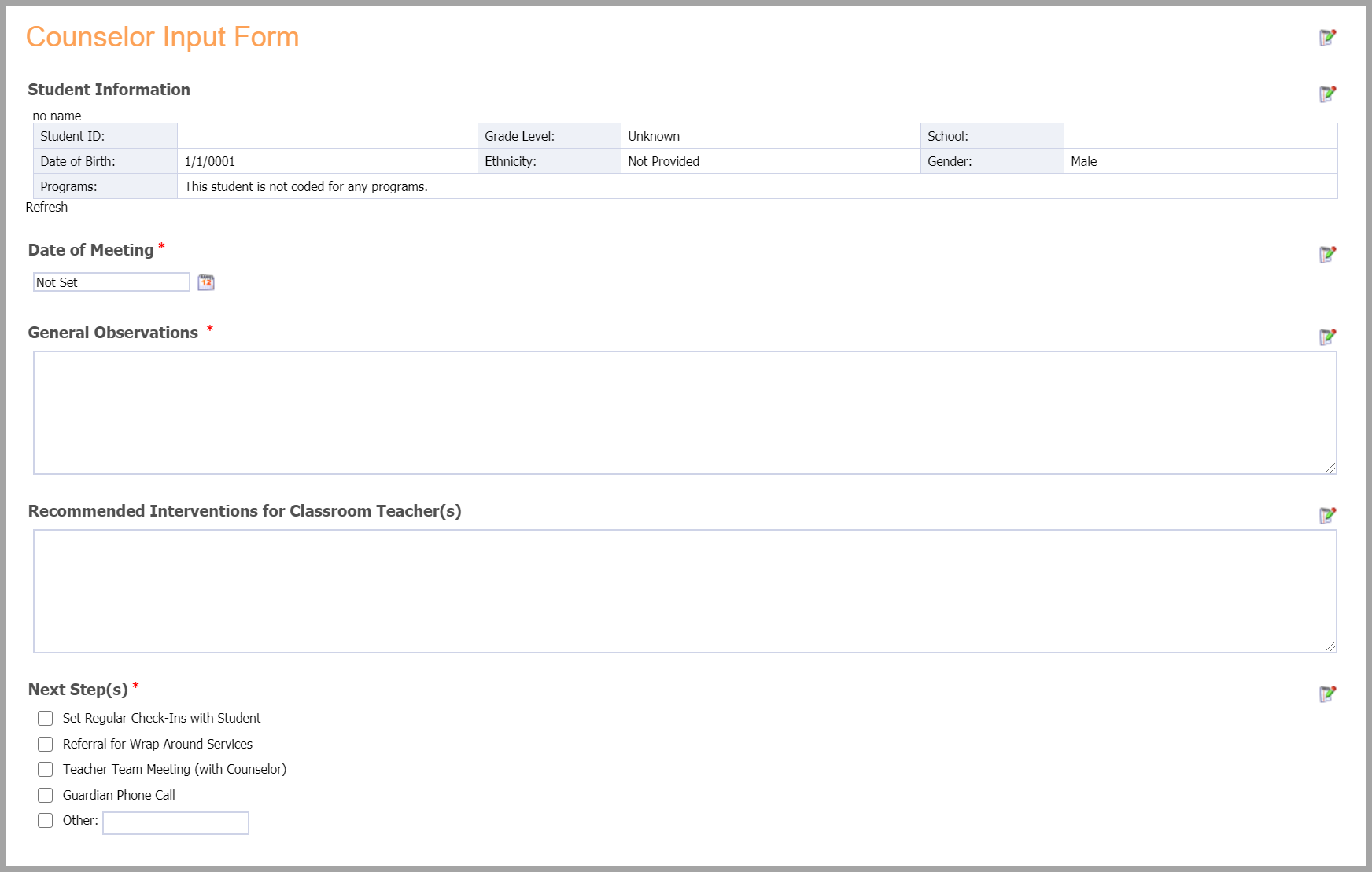Click the '1/1/0001' date of birth value

(x=210, y=161)
